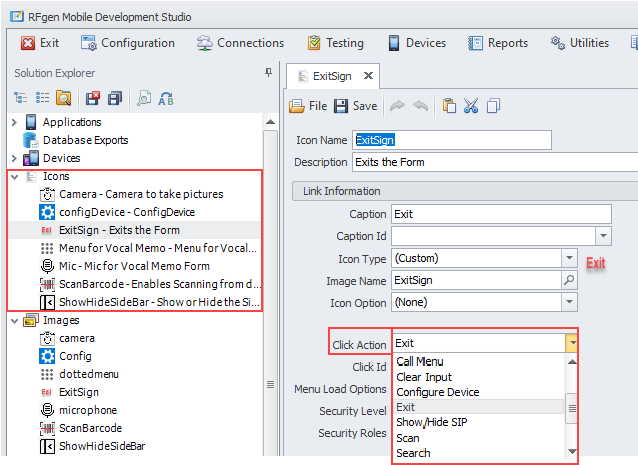Click the Paste clipboard icon
638x465 pixels.
[x=449, y=106]
